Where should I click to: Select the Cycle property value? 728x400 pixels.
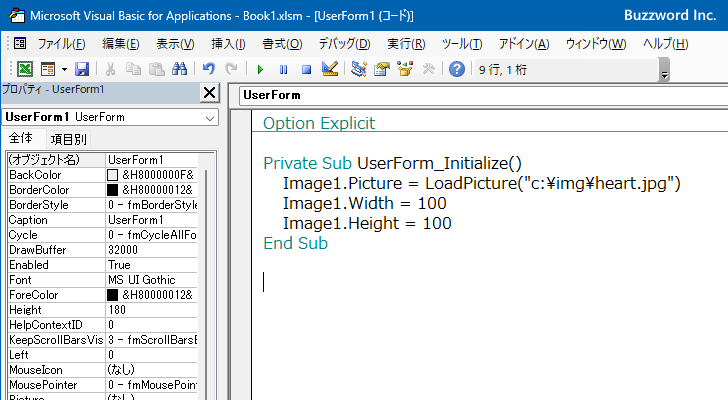click(x=152, y=235)
